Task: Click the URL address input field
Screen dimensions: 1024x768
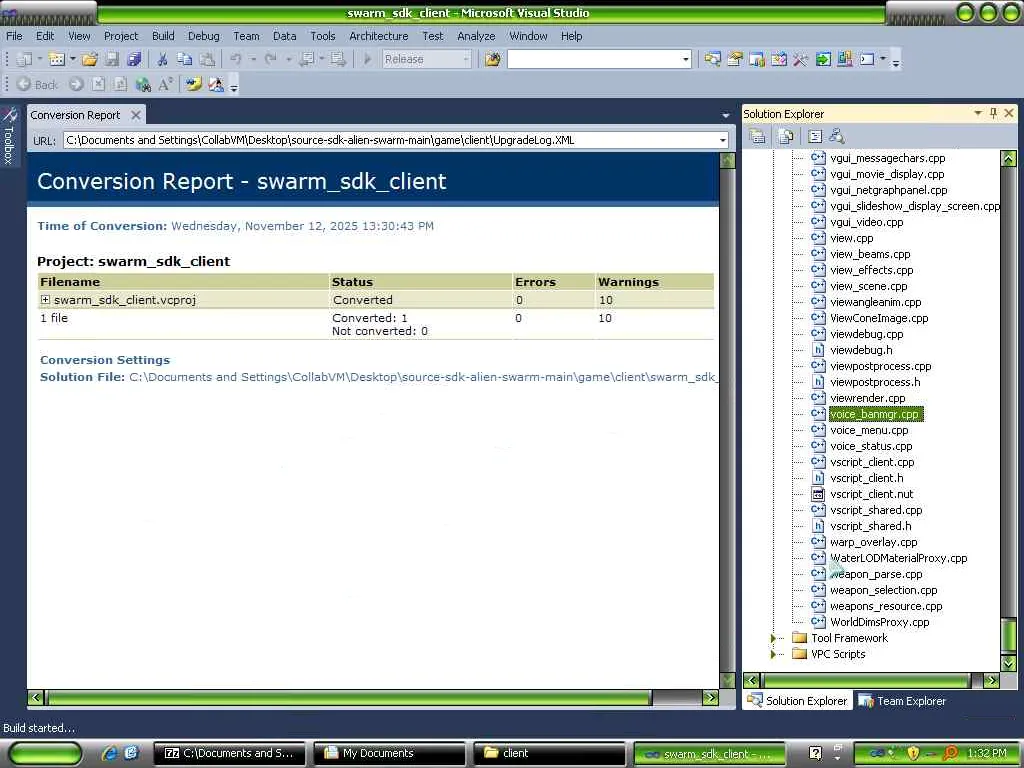Action: pyautogui.click(x=390, y=140)
